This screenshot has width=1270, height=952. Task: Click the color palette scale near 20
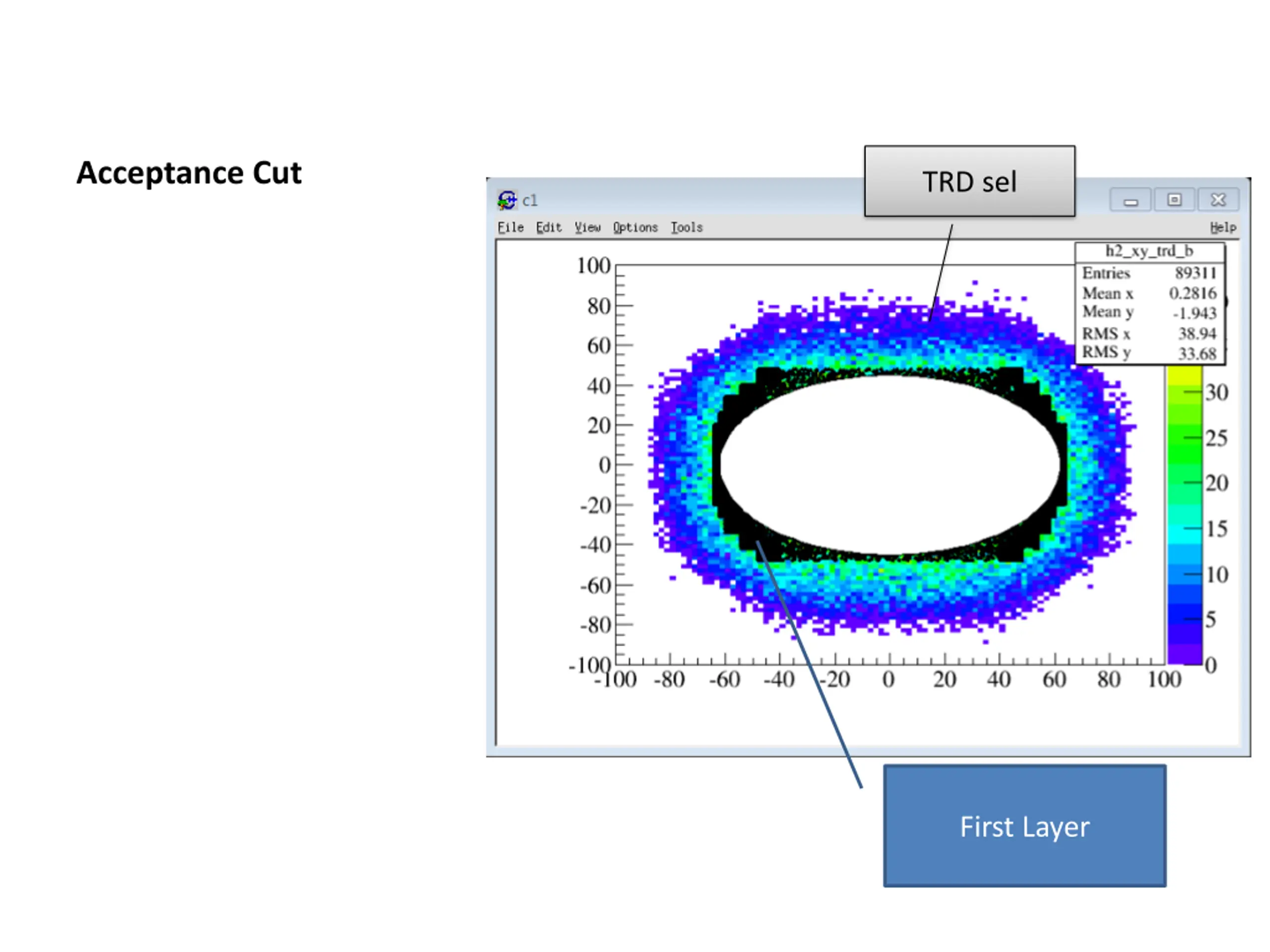[1185, 483]
